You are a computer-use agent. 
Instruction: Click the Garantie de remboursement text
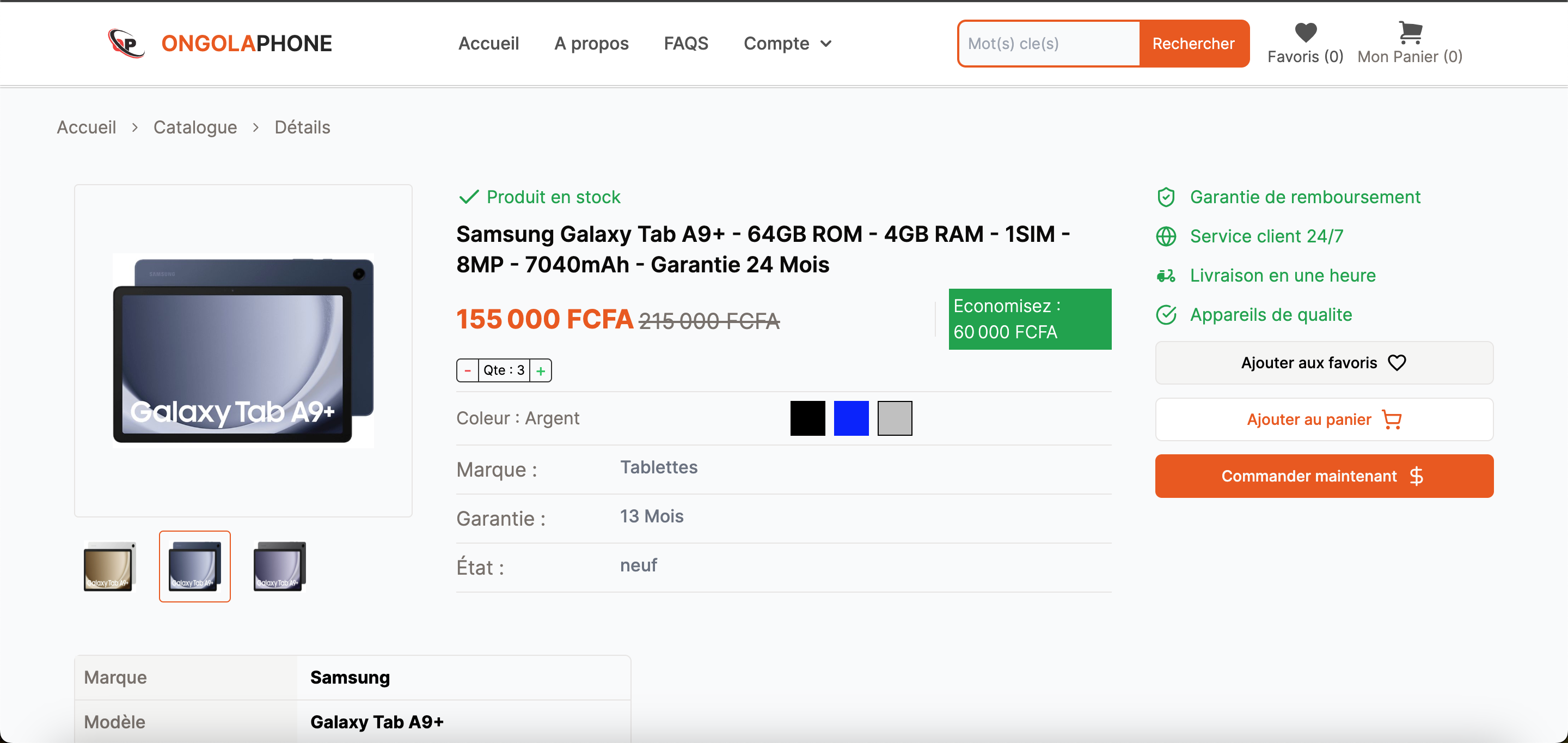click(x=1305, y=197)
